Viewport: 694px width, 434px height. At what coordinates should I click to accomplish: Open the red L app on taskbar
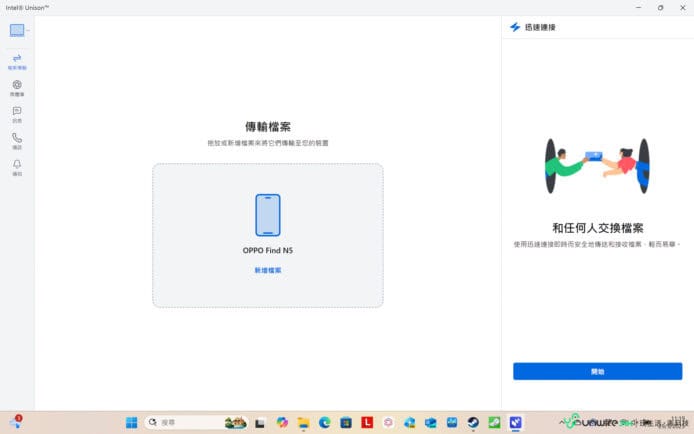click(367, 422)
